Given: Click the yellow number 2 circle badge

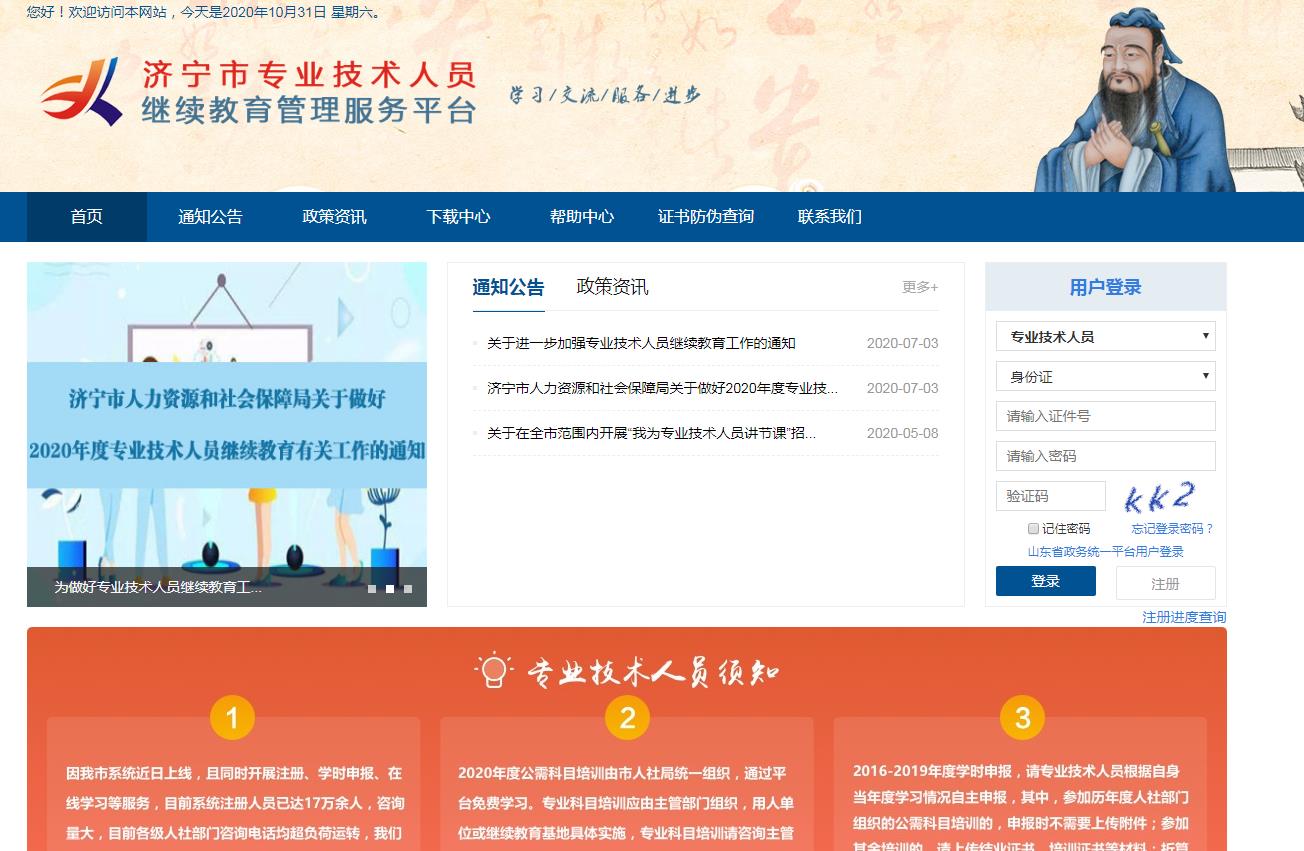Looking at the screenshot, I should click(627, 718).
